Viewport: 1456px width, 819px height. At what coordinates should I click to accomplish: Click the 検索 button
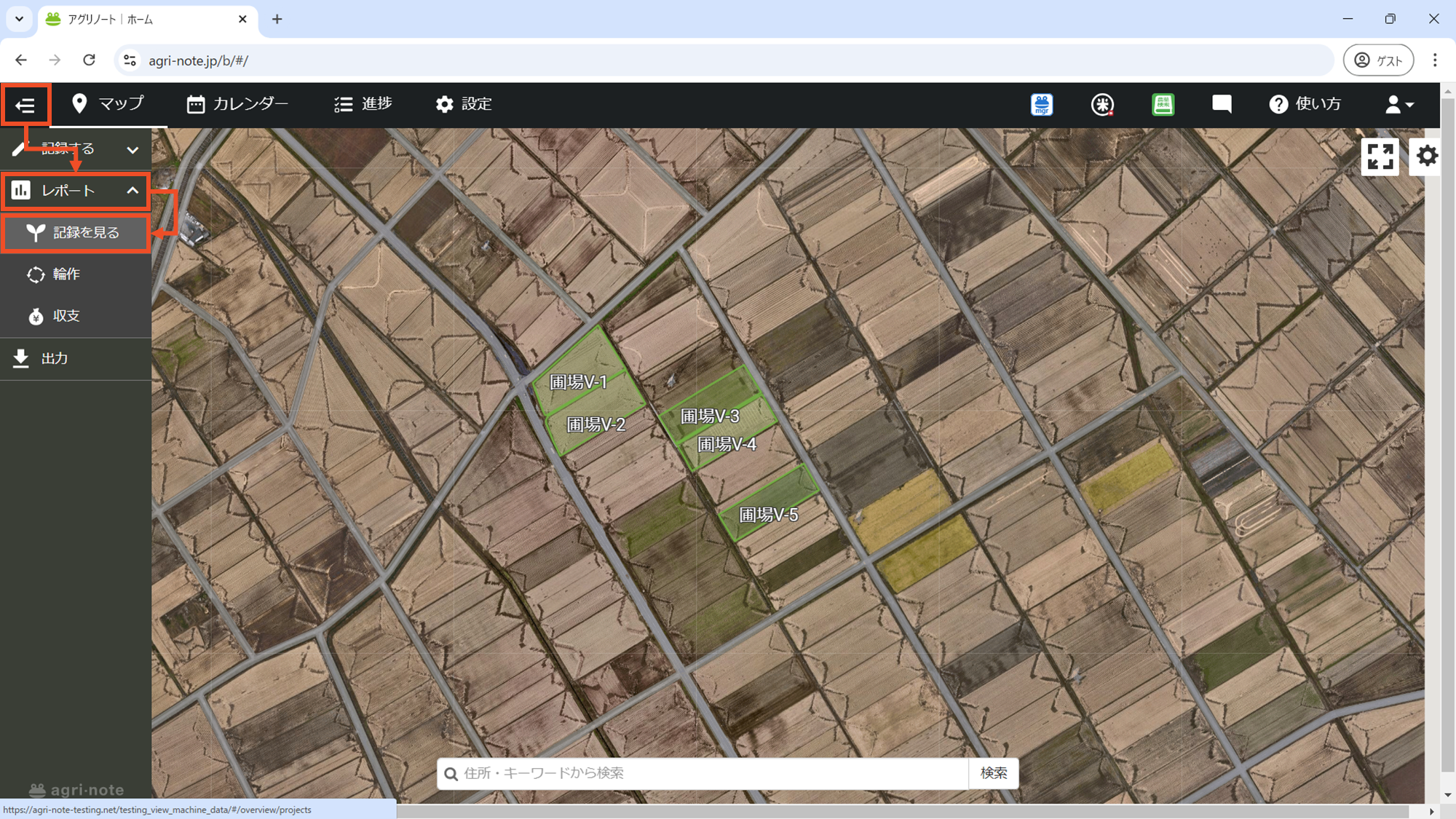pyautogui.click(x=994, y=773)
